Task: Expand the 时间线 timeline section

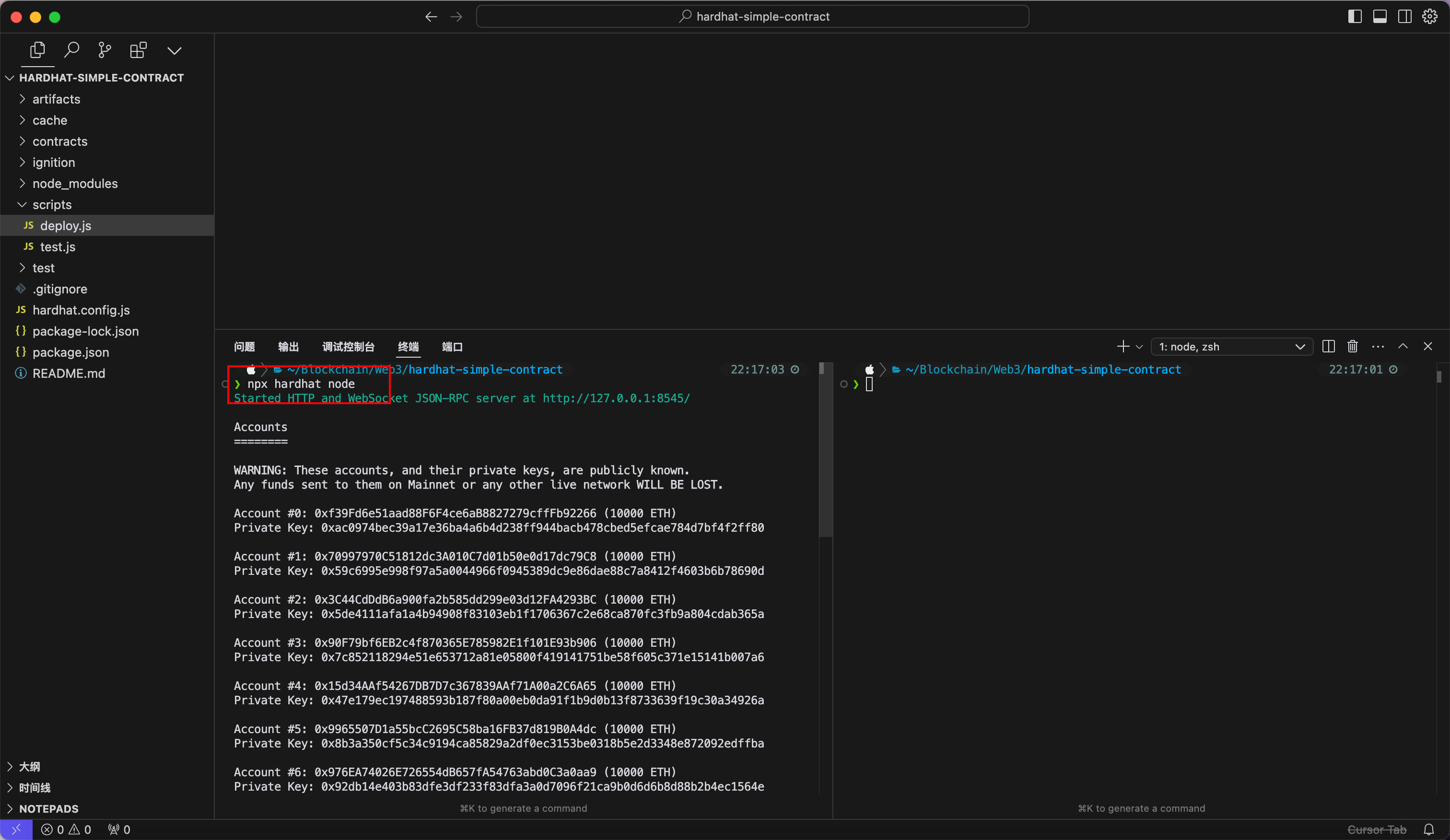Action: (107, 788)
